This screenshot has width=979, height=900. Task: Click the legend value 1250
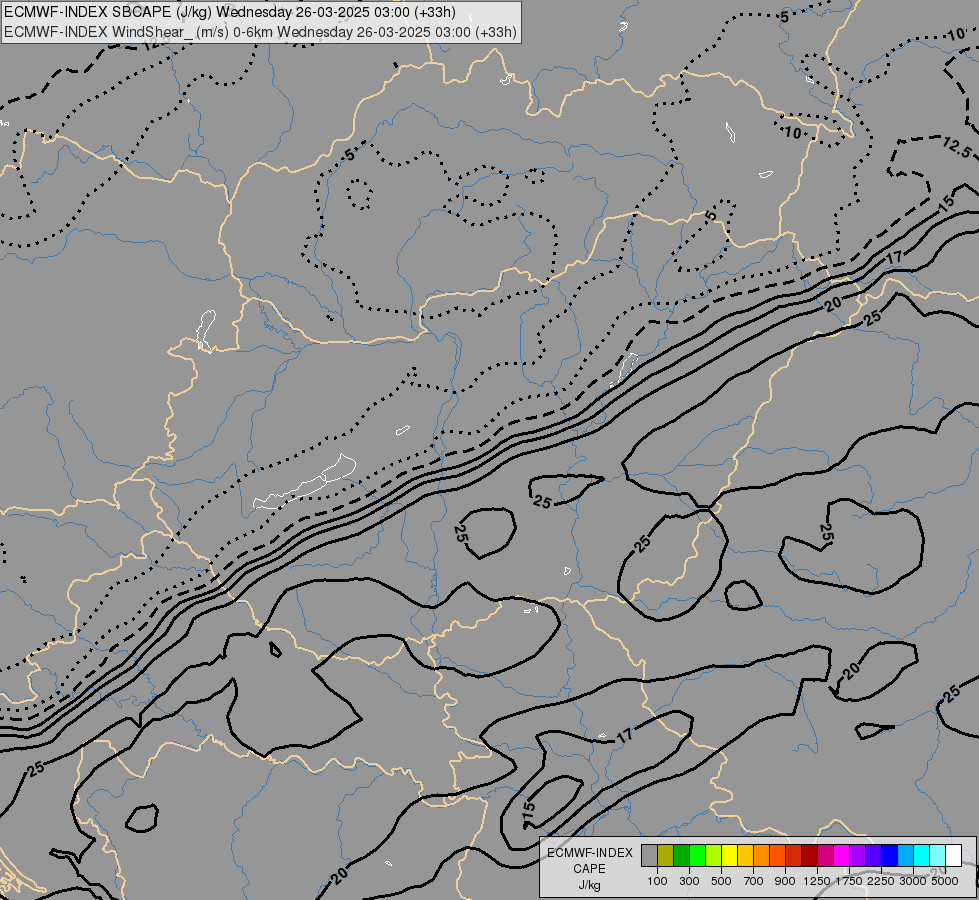[x=817, y=881]
